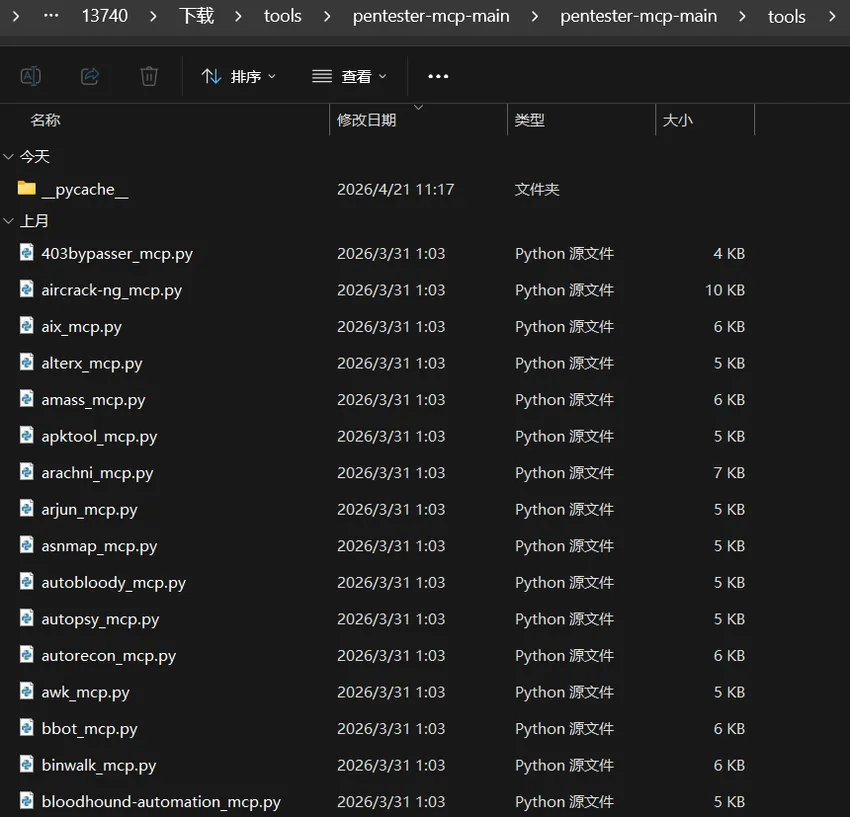
Task: Click the binwalk_mcp.py file icon
Action: pyautogui.click(x=27, y=764)
